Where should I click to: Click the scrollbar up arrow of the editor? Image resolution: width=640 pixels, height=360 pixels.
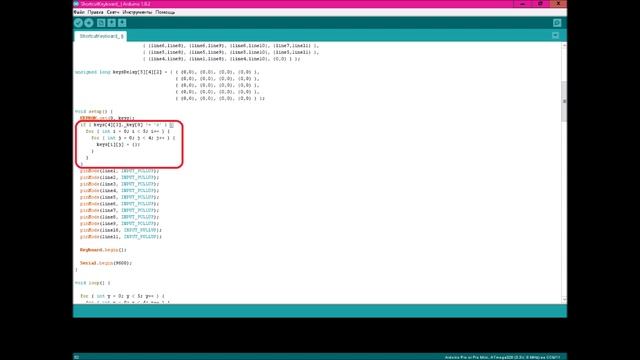pos(564,45)
